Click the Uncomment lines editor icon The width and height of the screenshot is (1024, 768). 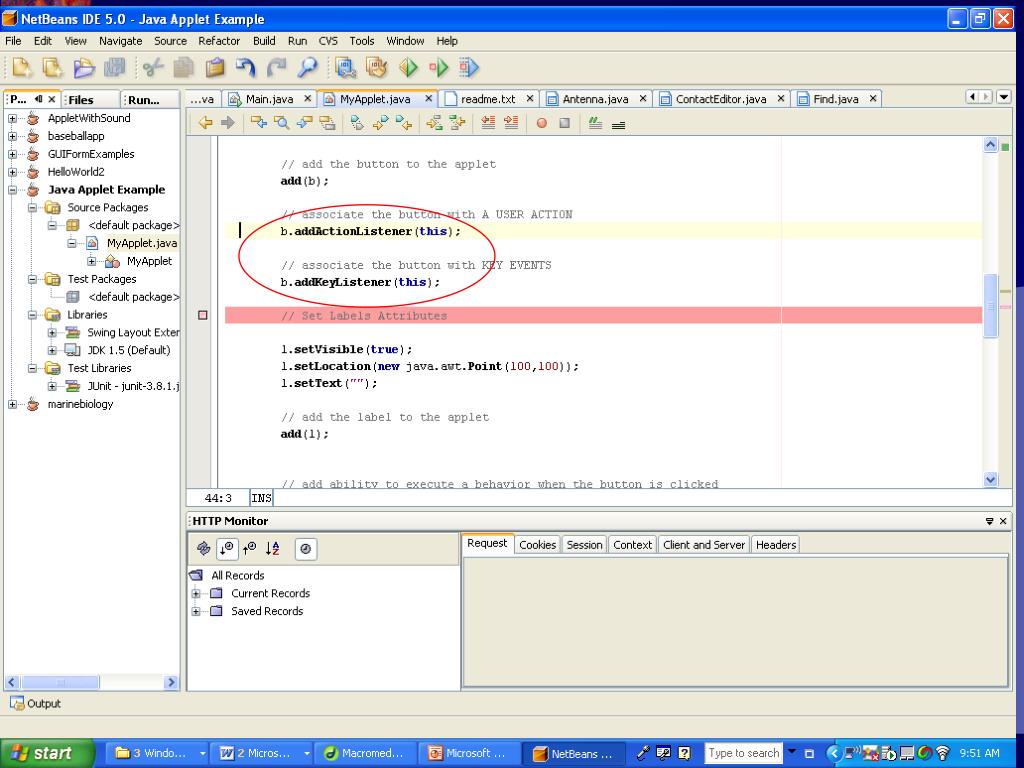[x=618, y=123]
